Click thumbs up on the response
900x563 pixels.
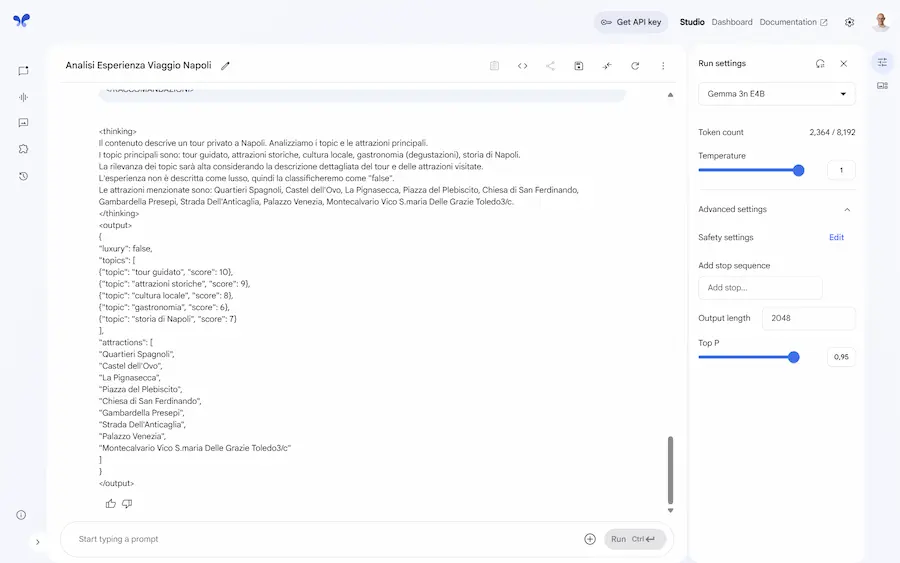111,503
